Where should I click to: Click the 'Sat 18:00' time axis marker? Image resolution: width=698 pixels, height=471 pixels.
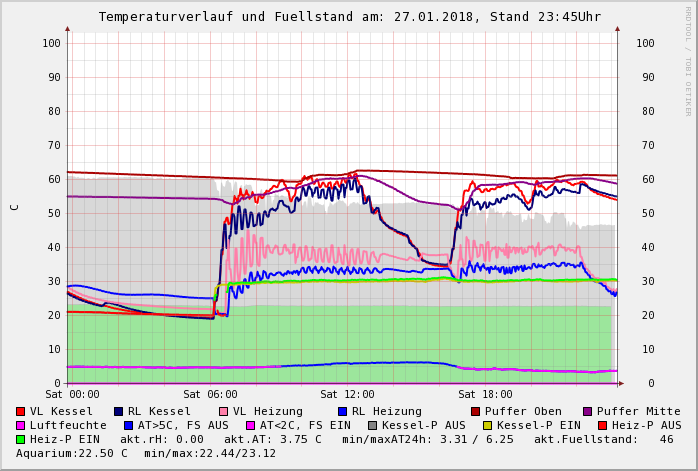coord(485,395)
